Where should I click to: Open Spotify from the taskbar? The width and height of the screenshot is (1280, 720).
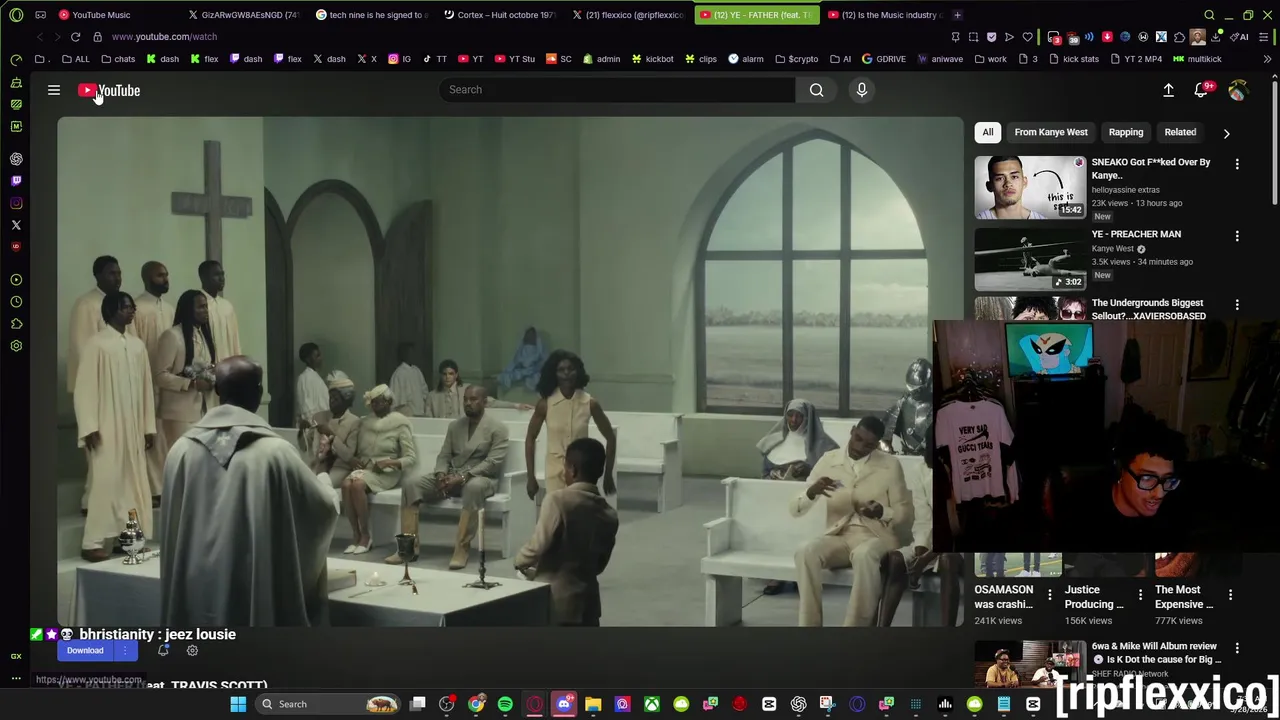point(505,704)
